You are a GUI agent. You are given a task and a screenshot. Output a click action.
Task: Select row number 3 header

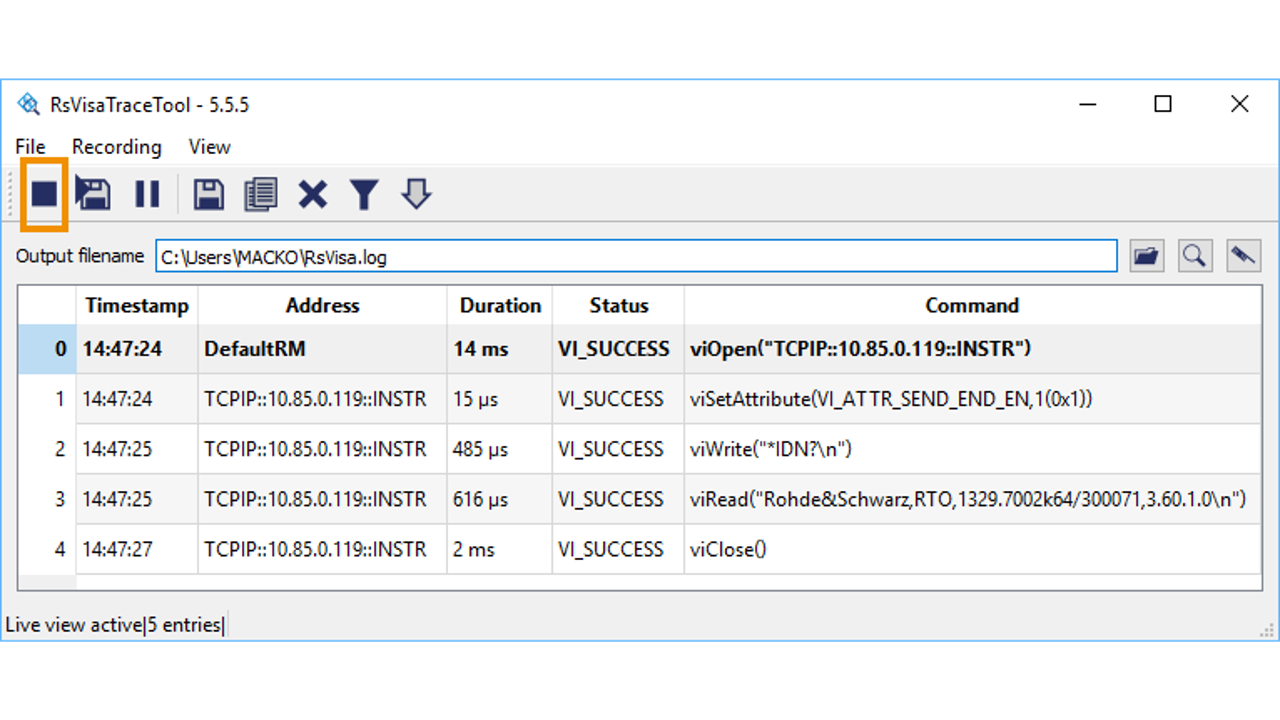coord(47,499)
